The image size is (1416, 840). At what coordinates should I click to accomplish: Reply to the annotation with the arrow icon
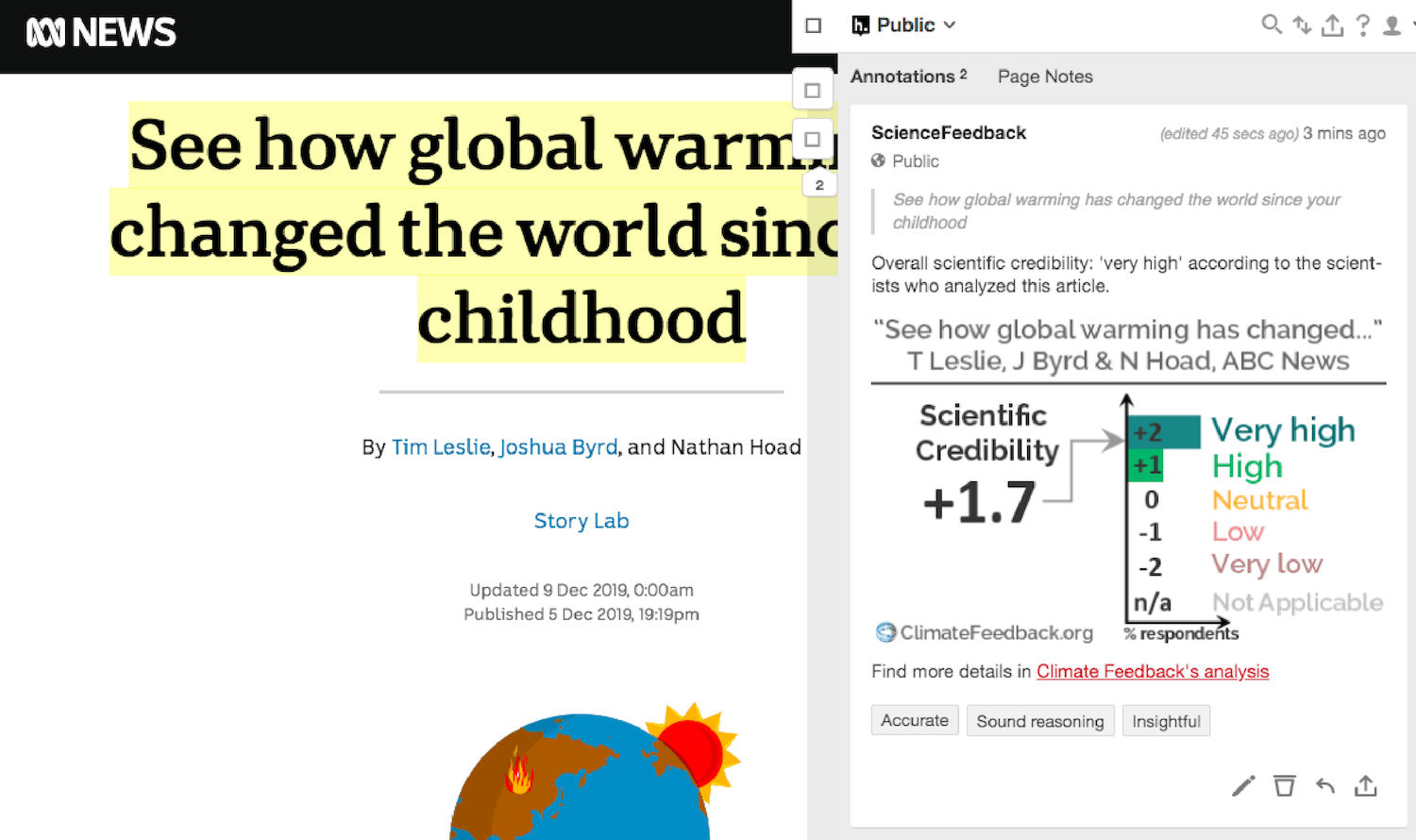[1325, 785]
